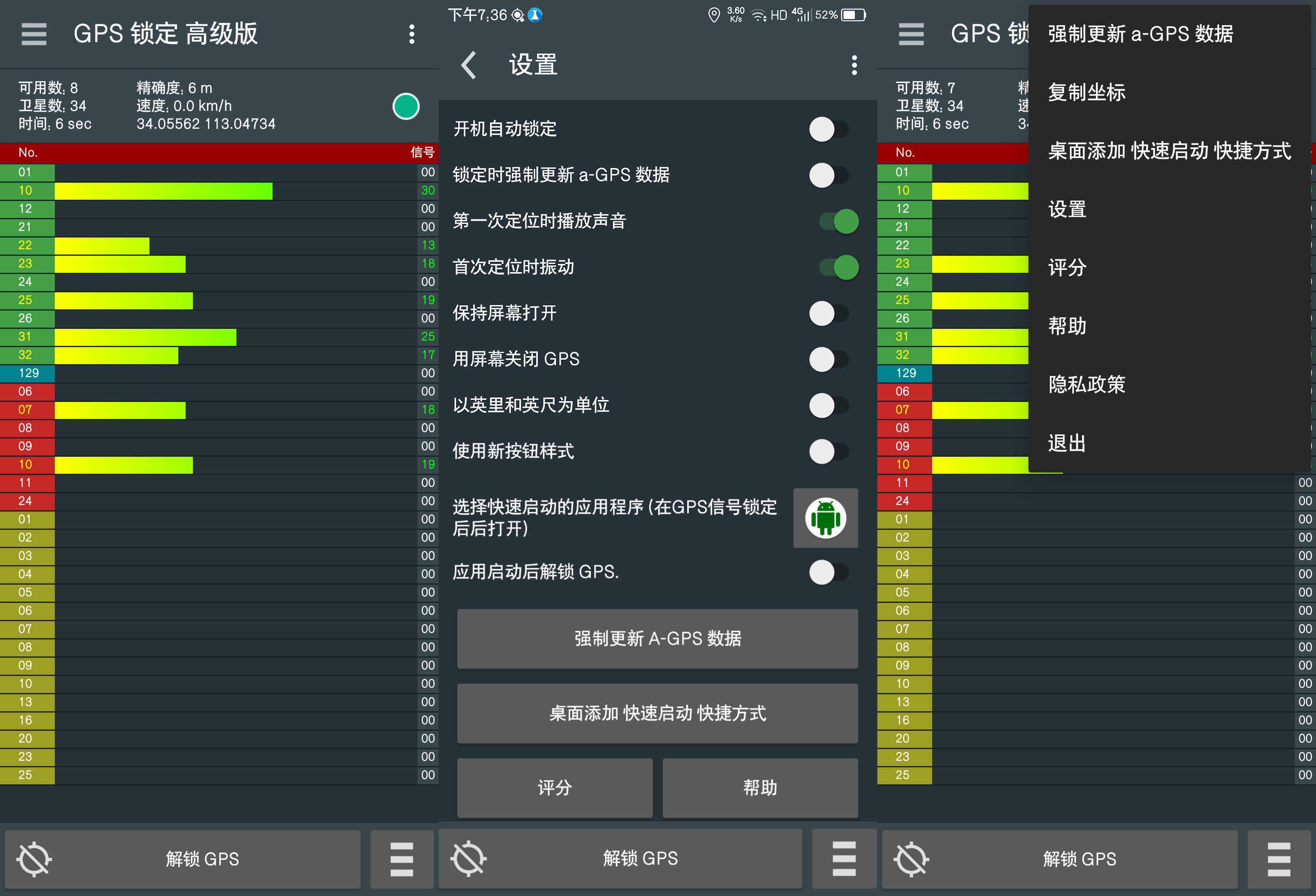Image resolution: width=1316 pixels, height=896 pixels.
Task: Tap crossed GPS icon in settings bottom bar
Action: (468, 859)
